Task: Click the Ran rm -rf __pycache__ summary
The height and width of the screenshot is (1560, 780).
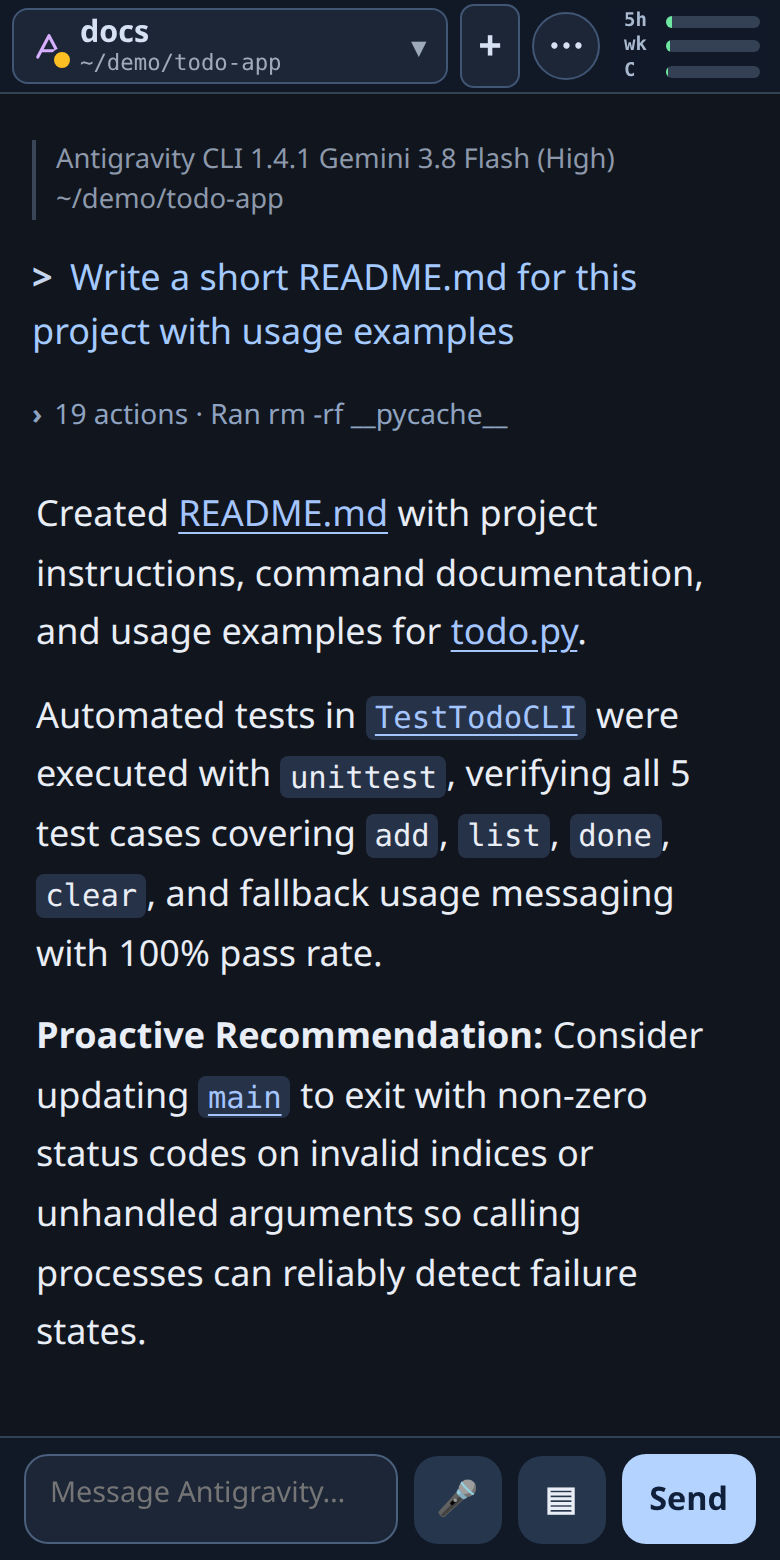Action: [359, 415]
